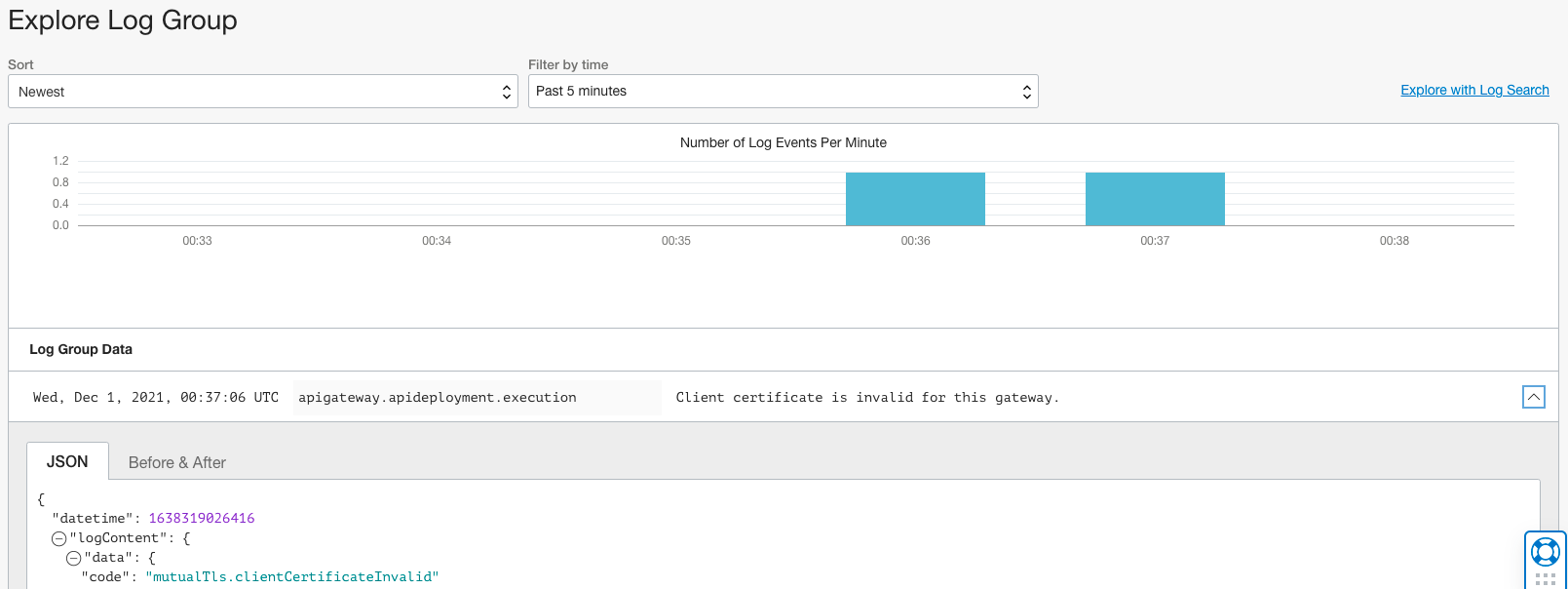Screen dimensions: 1568x589
Task: Collapse the logContent JSON node
Action: pyautogui.click(x=58, y=538)
